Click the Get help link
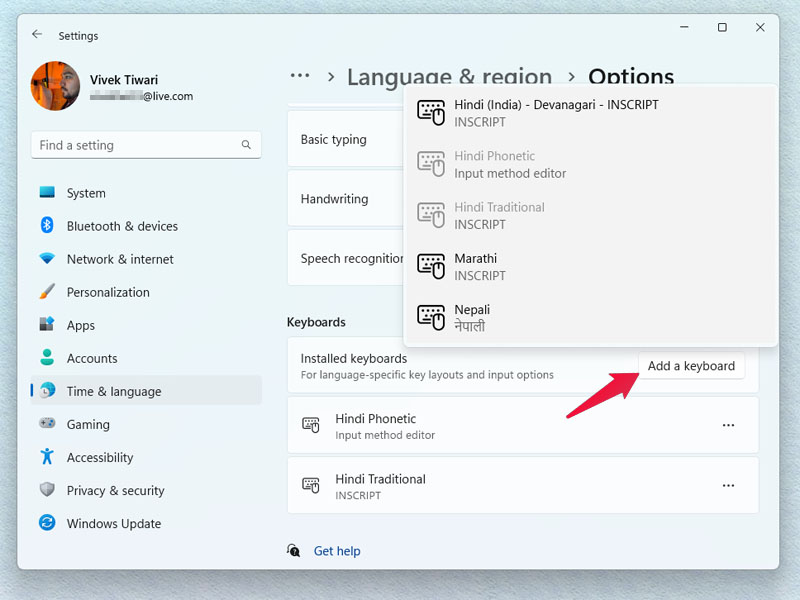The height and width of the screenshot is (600, 800). pos(337,551)
